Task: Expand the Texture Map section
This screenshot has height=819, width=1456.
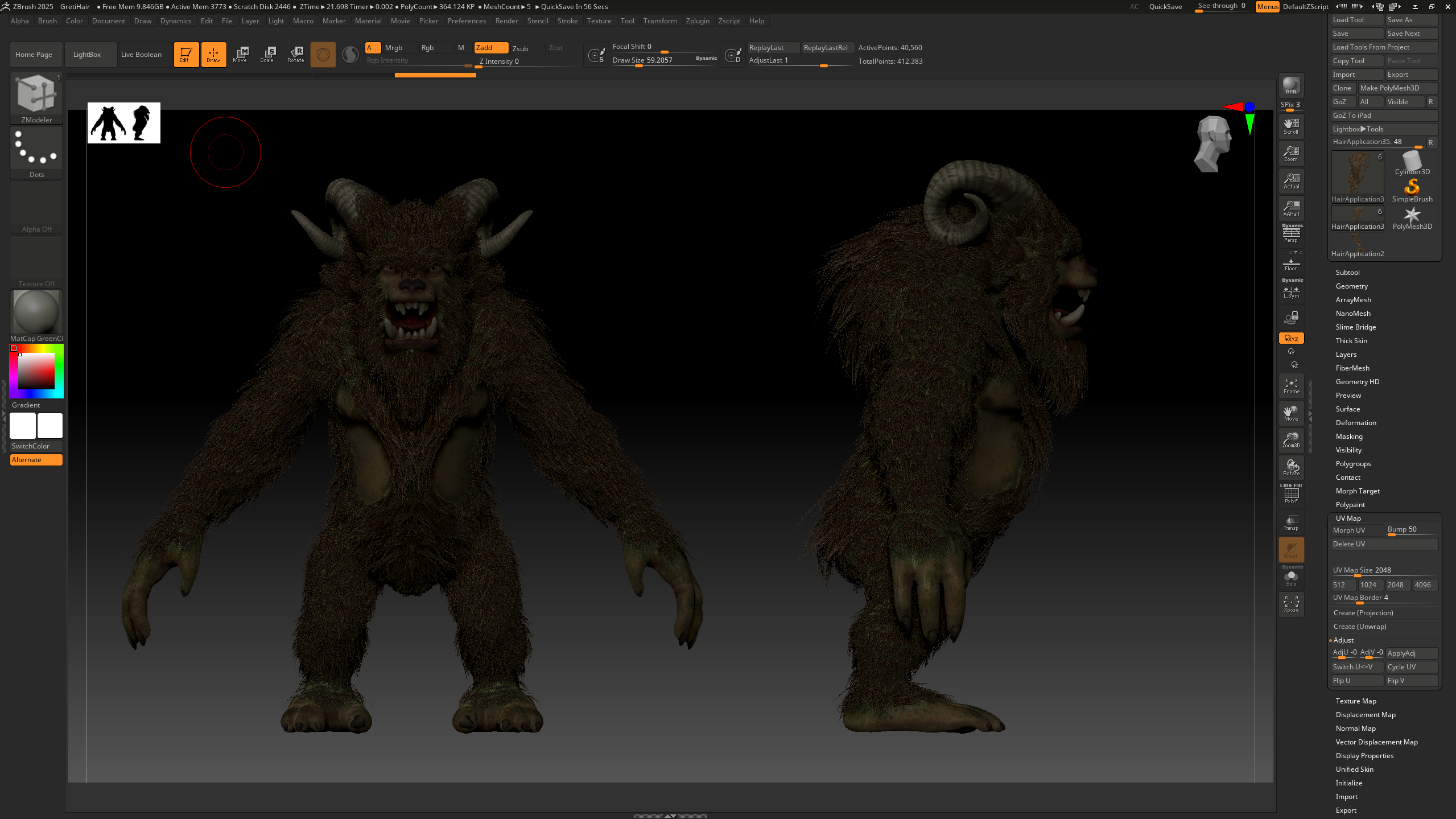Action: (1355, 701)
